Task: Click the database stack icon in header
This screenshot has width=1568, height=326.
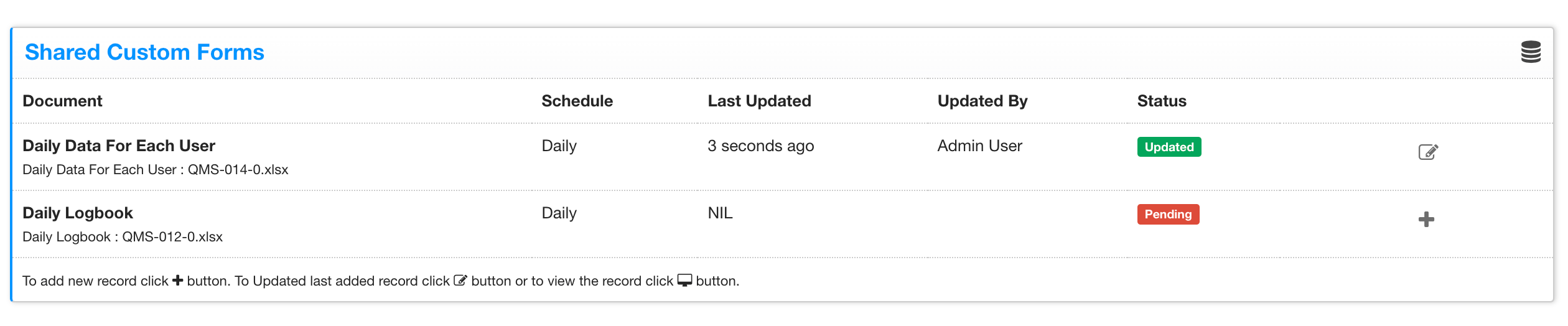Action: (x=1531, y=52)
